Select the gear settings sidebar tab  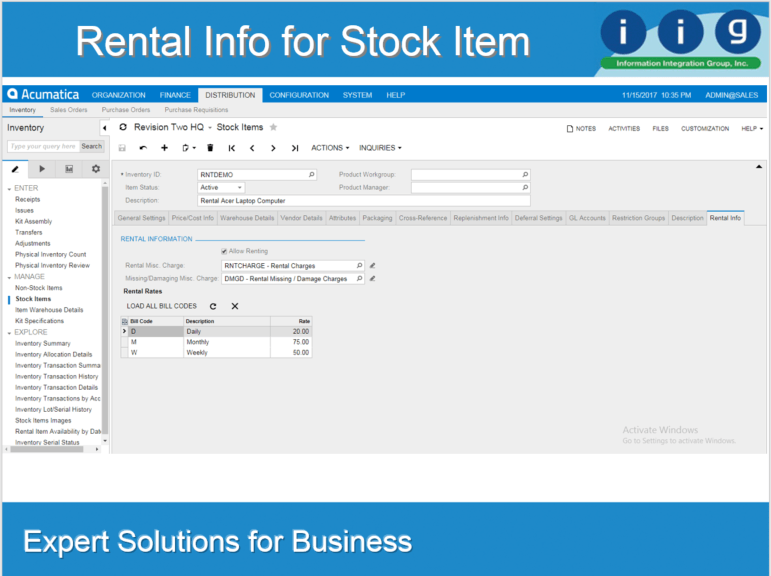96,169
